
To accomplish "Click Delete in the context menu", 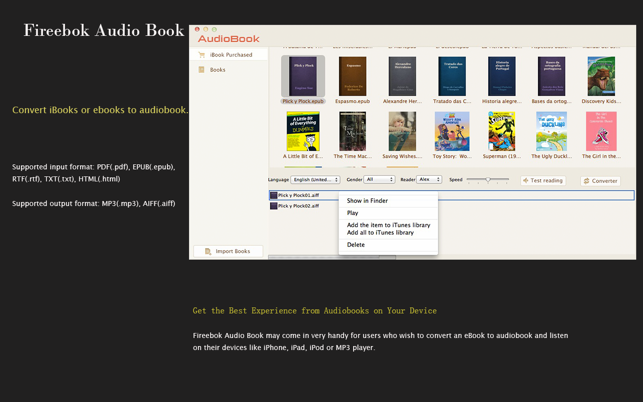I will [356, 245].
